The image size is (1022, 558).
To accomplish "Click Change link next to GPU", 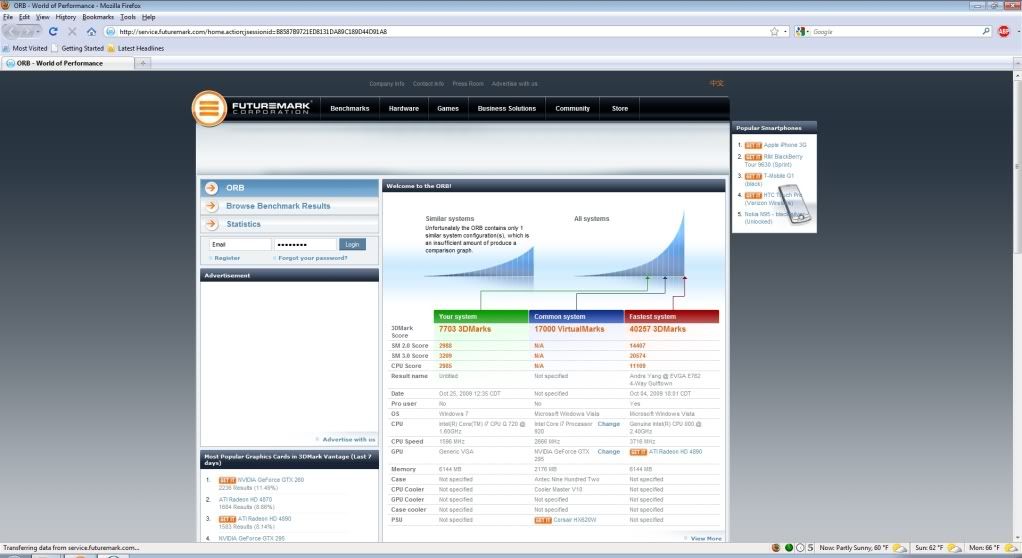I will tap(609, 452).
